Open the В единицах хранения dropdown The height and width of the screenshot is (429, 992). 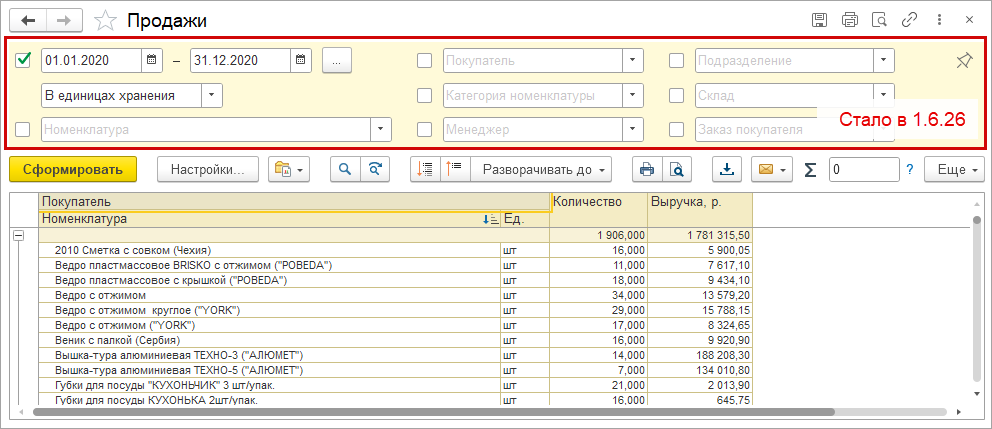tap(212, 96)
